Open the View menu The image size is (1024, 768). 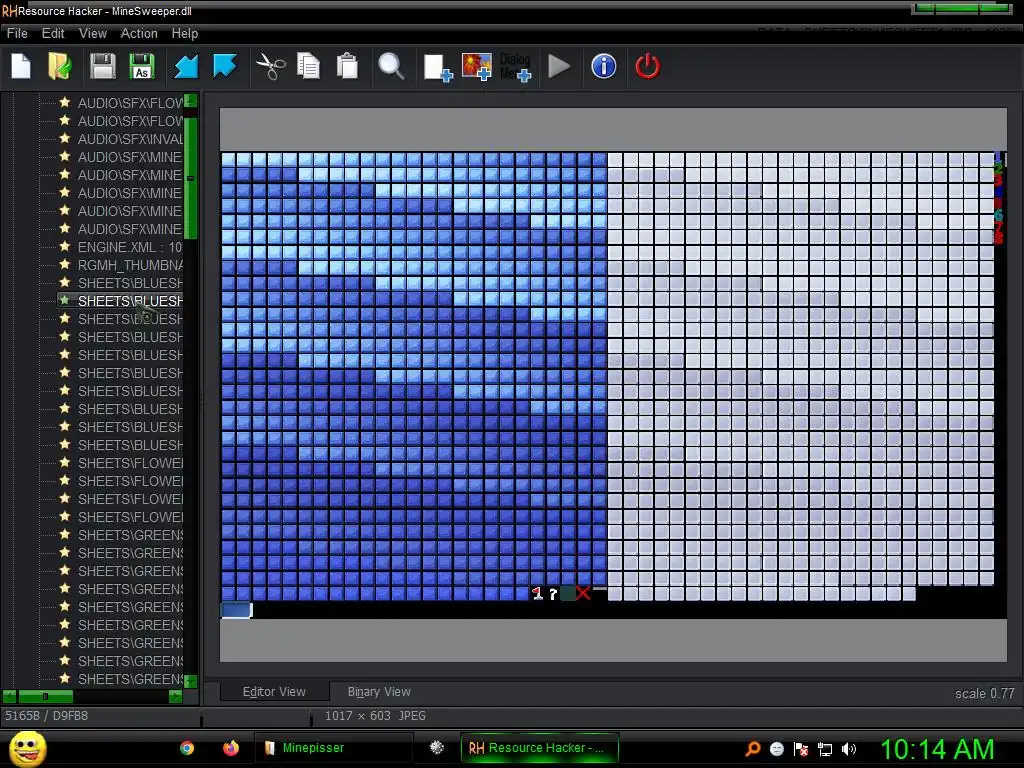pos(93,33)
